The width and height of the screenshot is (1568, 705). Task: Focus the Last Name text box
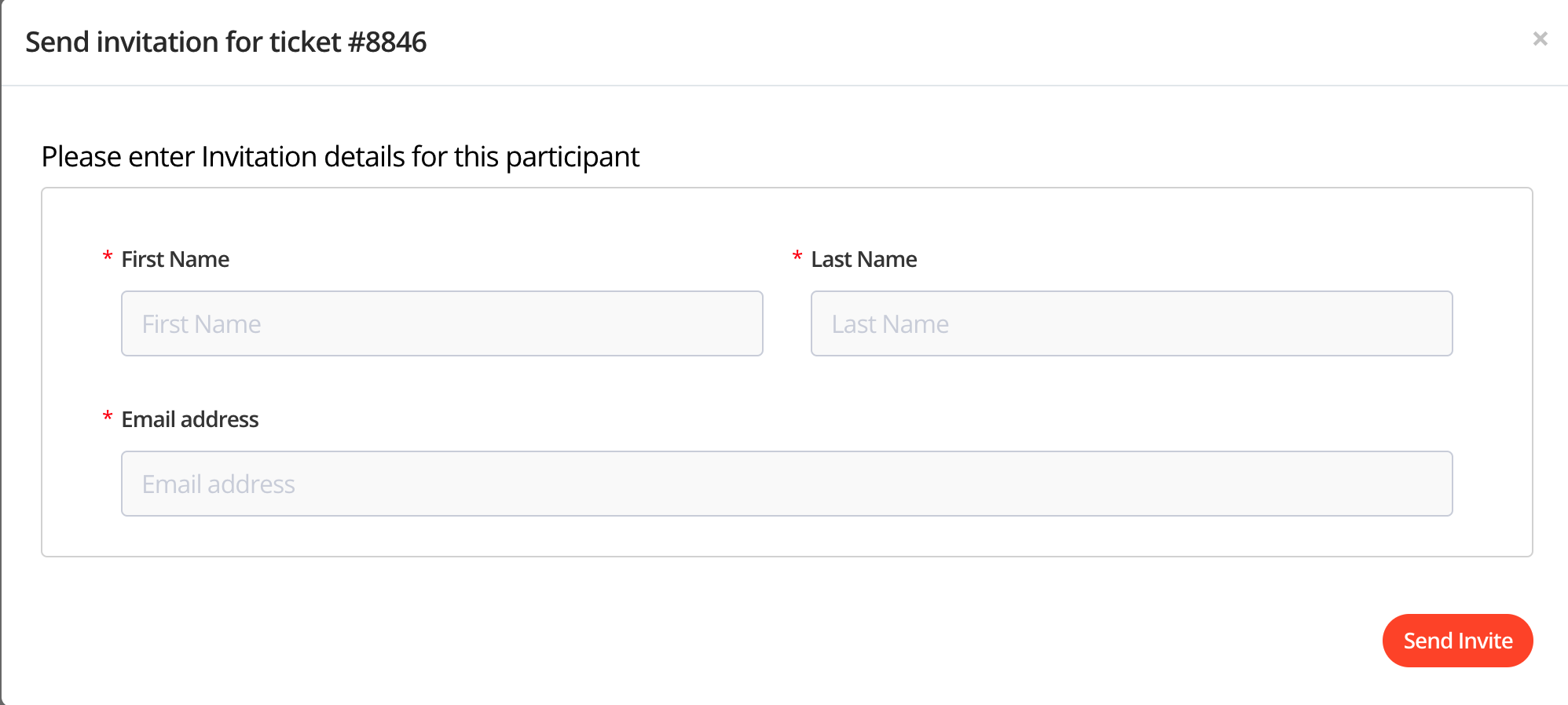(1131, 323)
